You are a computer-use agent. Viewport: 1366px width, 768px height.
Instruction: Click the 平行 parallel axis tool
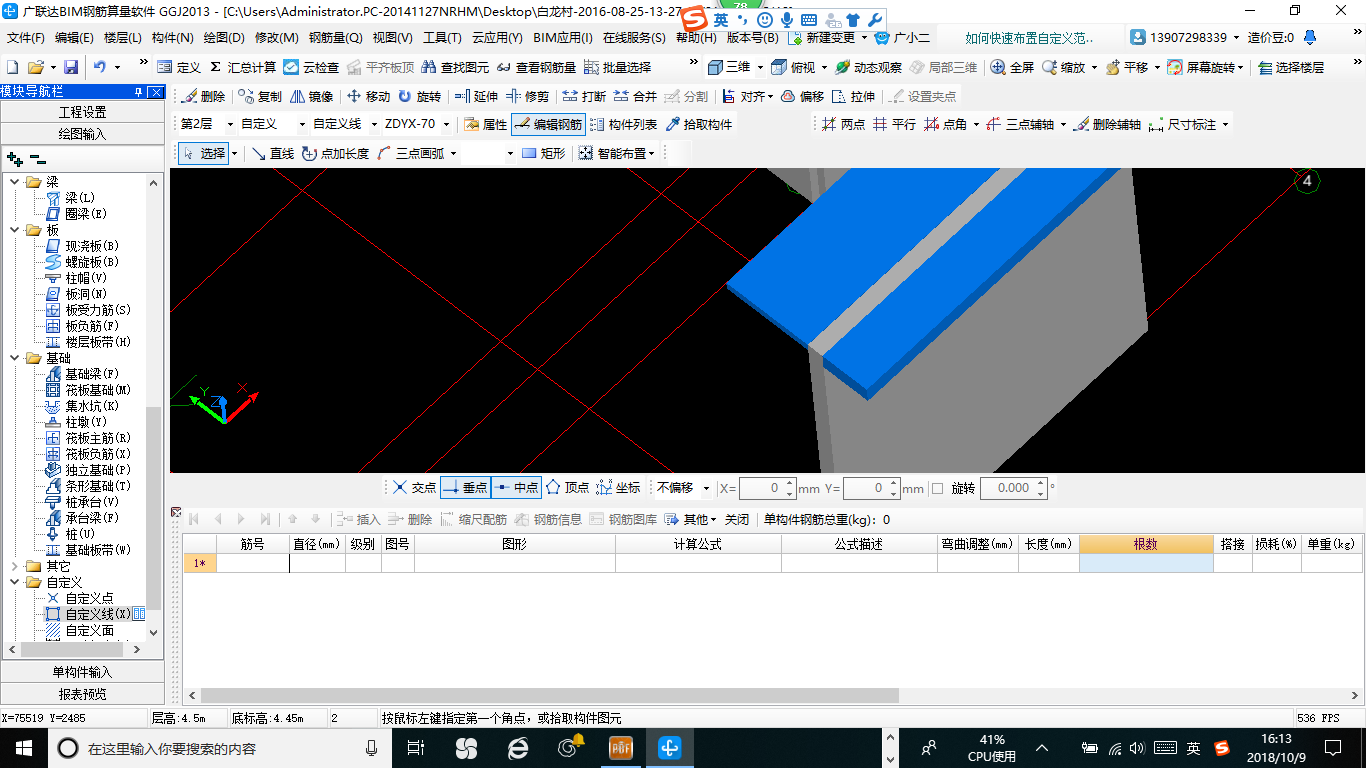click(x=894, y=125)
